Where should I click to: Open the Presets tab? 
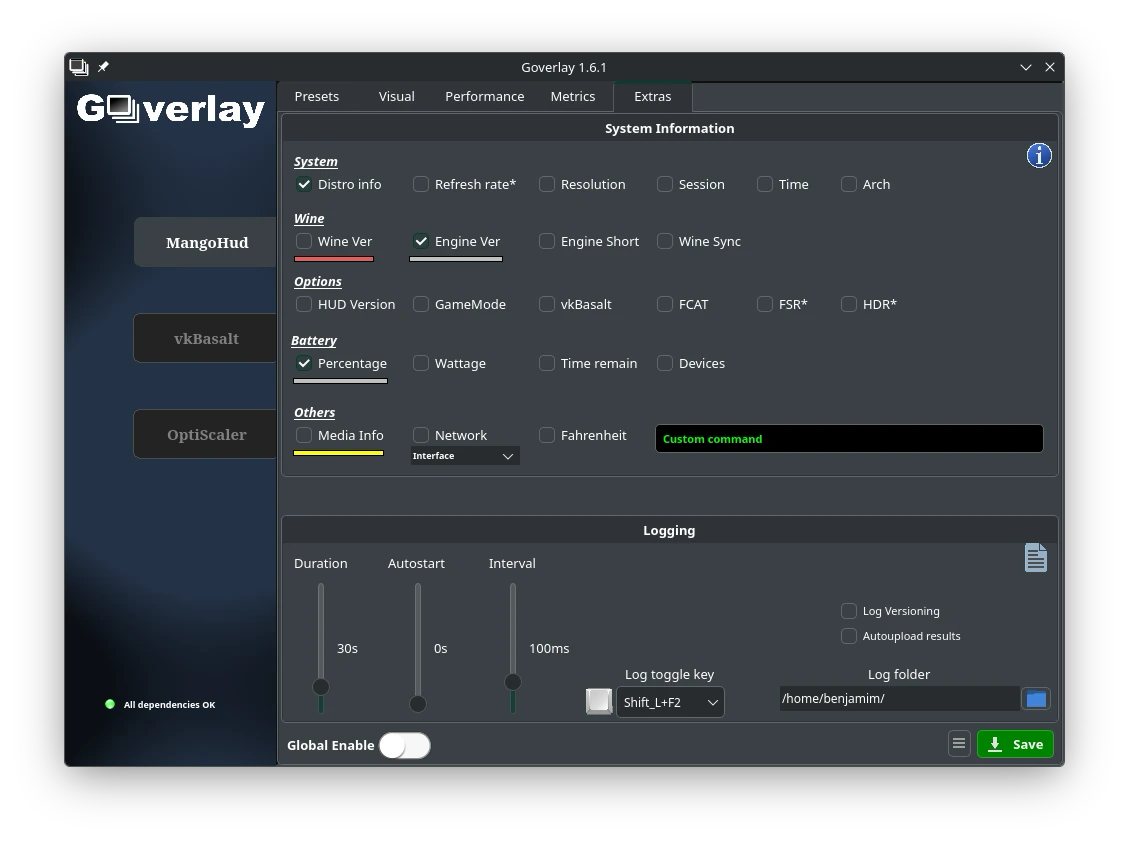316,96
